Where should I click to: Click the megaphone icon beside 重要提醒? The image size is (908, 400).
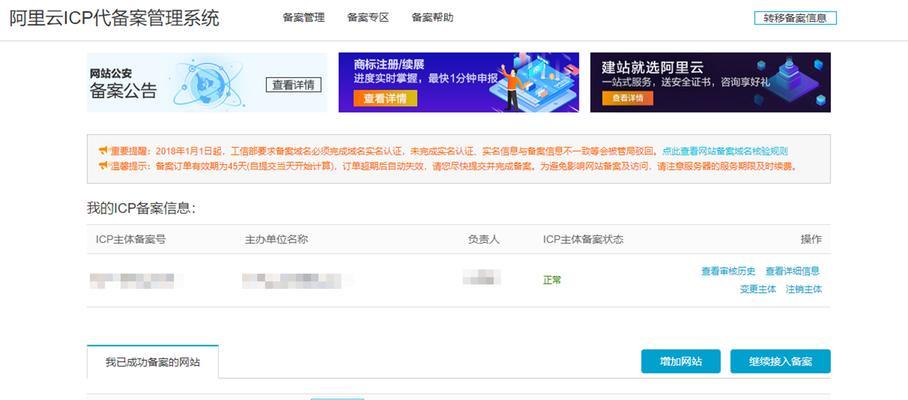(103, 151)
